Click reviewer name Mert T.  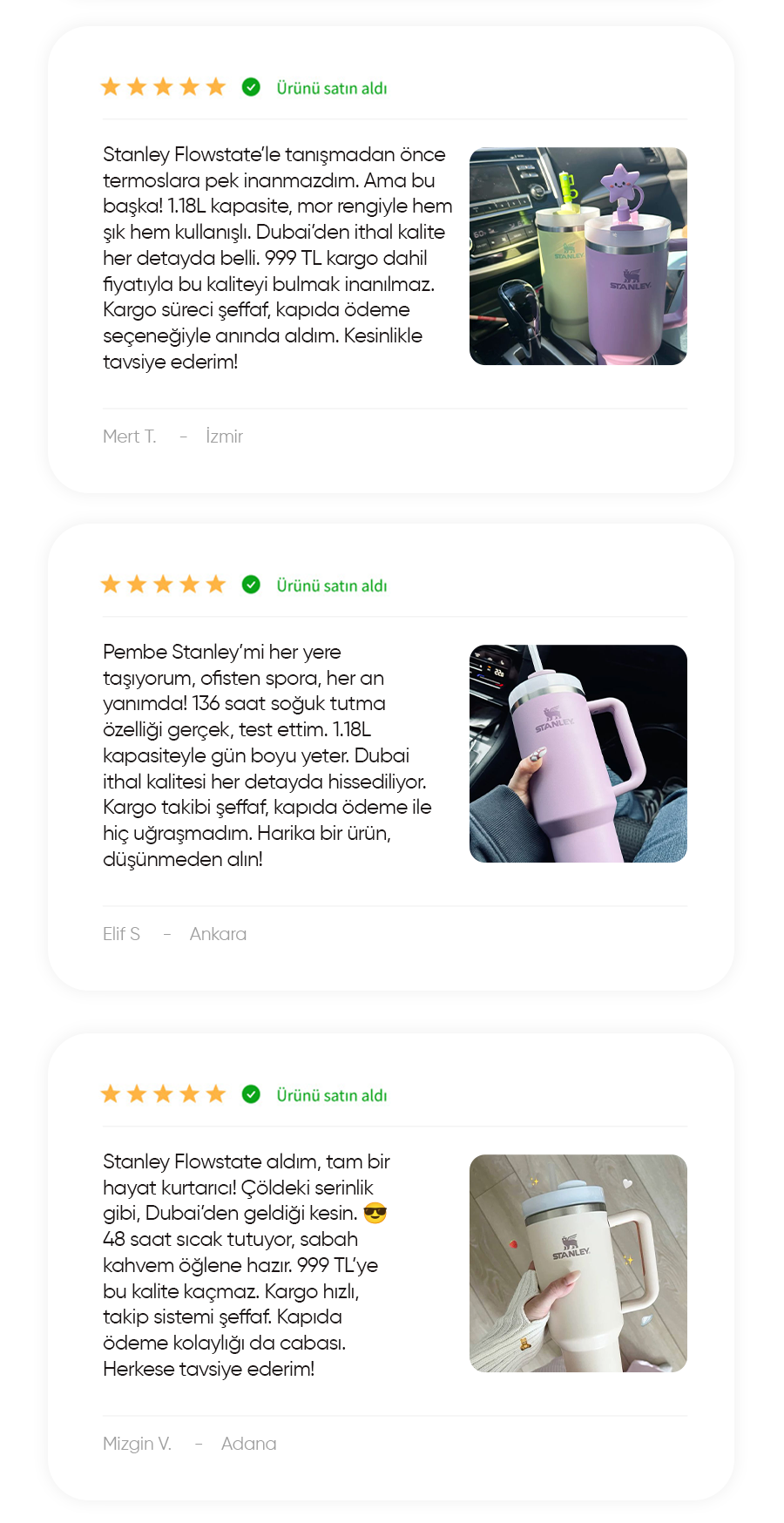130,437
